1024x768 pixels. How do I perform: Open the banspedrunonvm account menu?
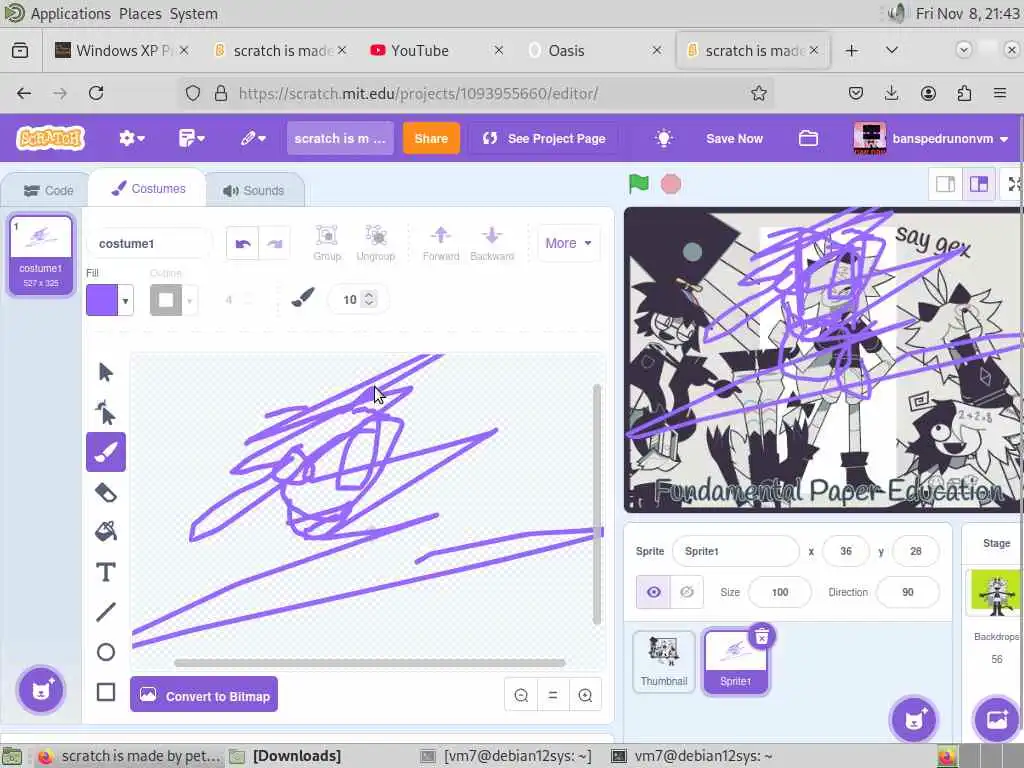point(931,138)
